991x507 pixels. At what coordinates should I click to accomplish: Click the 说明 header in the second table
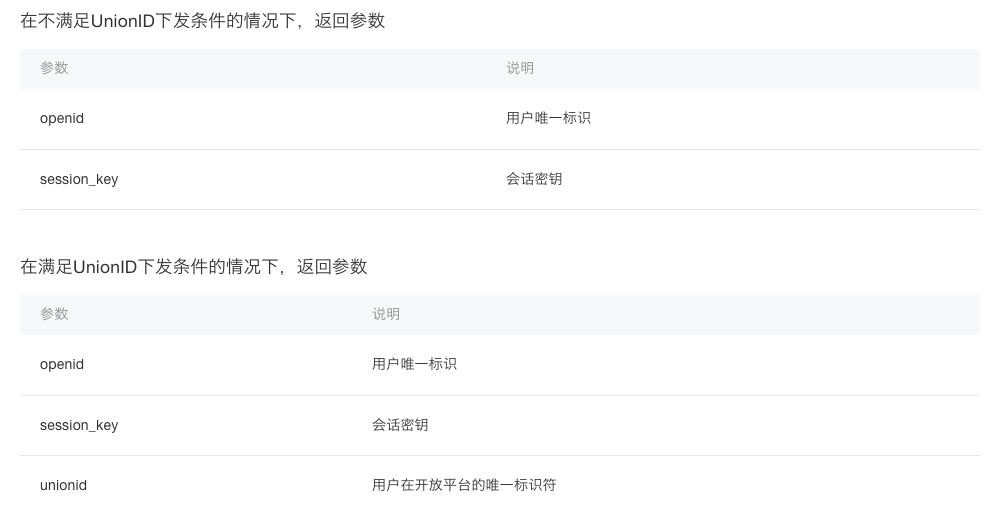pos(386,314)
